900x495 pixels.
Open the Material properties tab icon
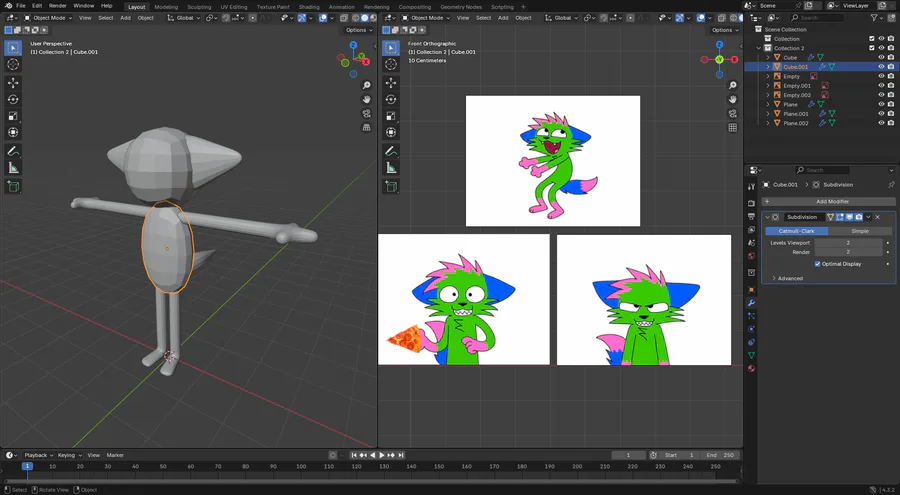(x=751, y=369)
